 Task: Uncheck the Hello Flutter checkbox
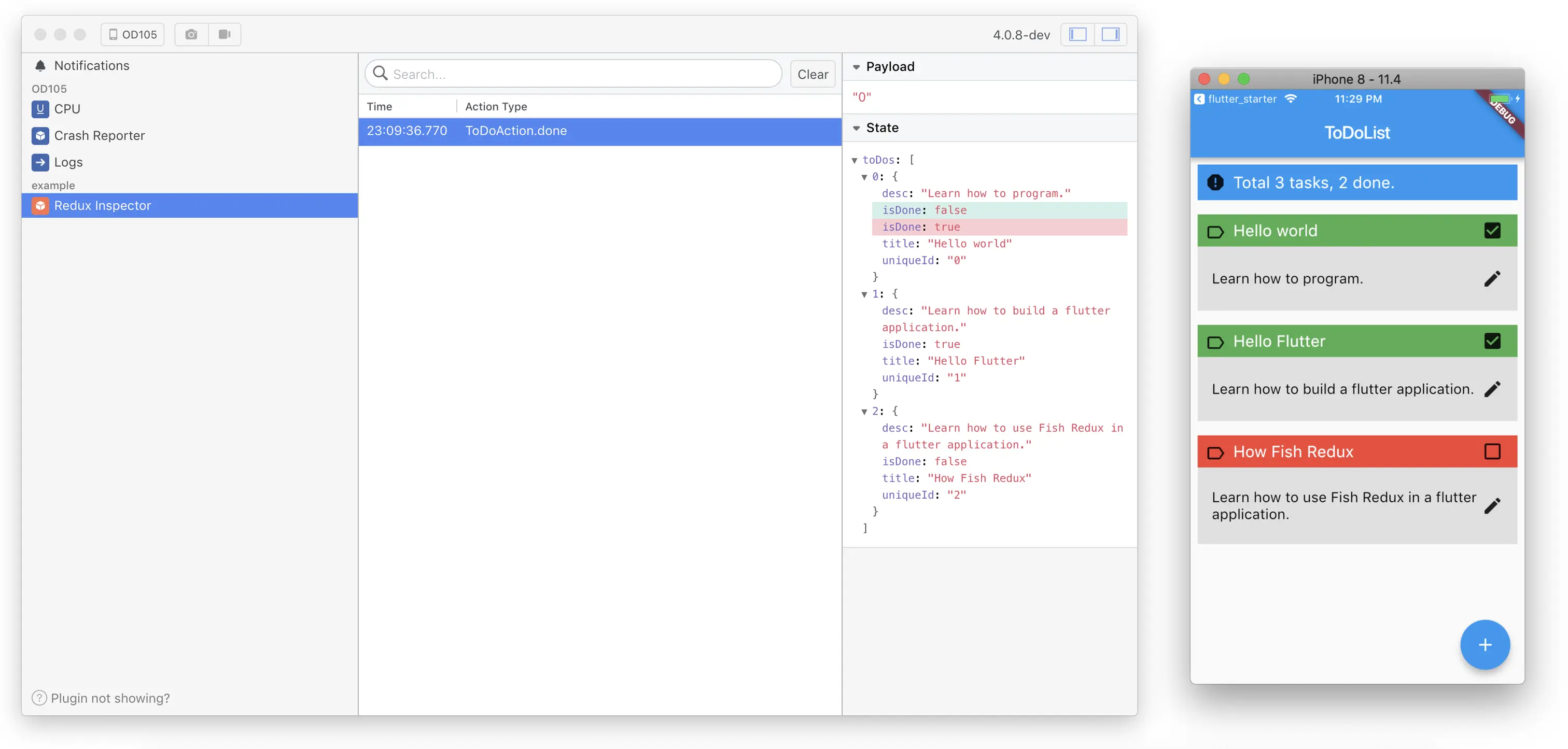click(x=1492, y=342)
